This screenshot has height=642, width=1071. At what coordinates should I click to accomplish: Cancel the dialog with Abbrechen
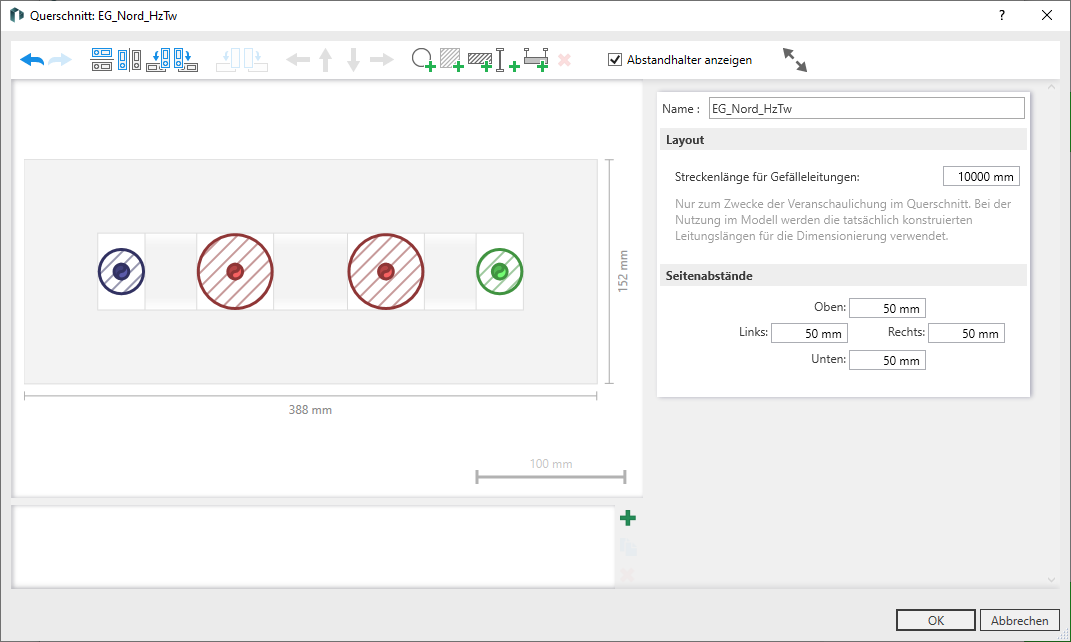[1020, 620]
